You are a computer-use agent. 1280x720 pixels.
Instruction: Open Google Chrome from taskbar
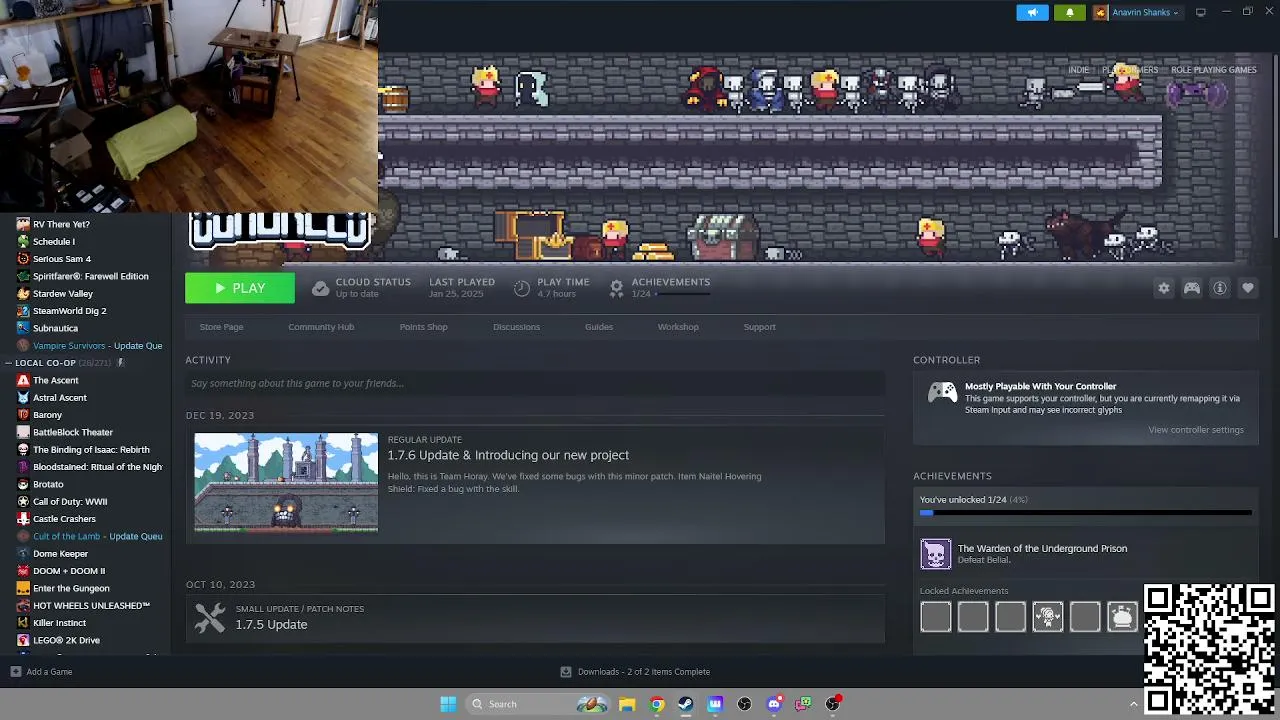click(656, 704)
